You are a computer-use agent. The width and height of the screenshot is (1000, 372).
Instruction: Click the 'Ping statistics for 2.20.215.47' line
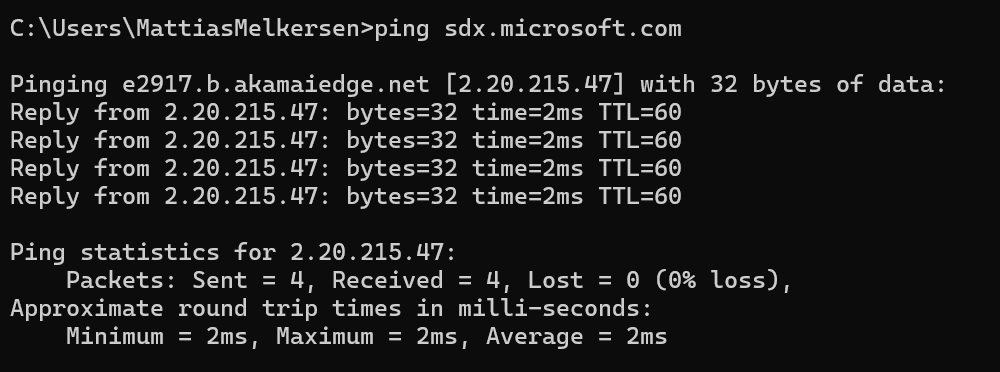pos(233,253)
